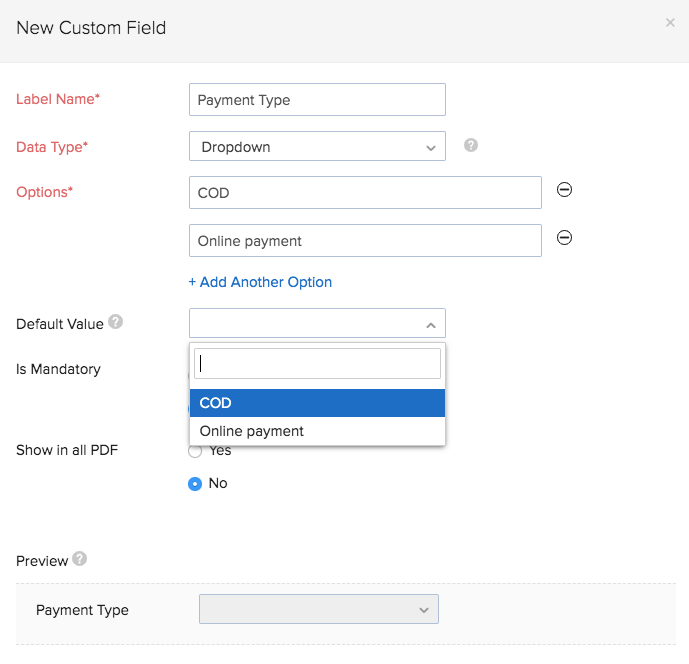Choose Online payment from the default value list

tap(317, 431)
